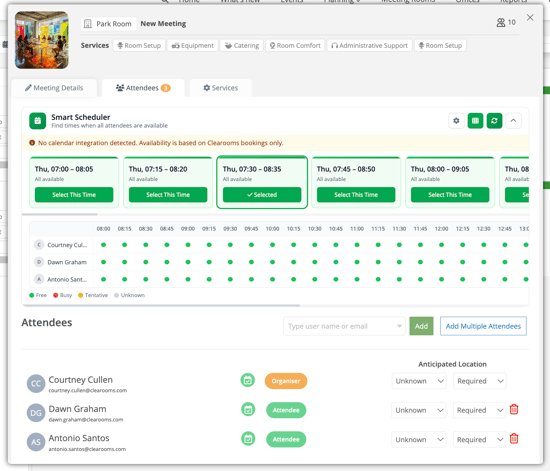The height and width of the screenshot is (471, 550).
Task: Switch Smart Scheduler to grid view
Action: pyautogui.click(x=475, y=121)
